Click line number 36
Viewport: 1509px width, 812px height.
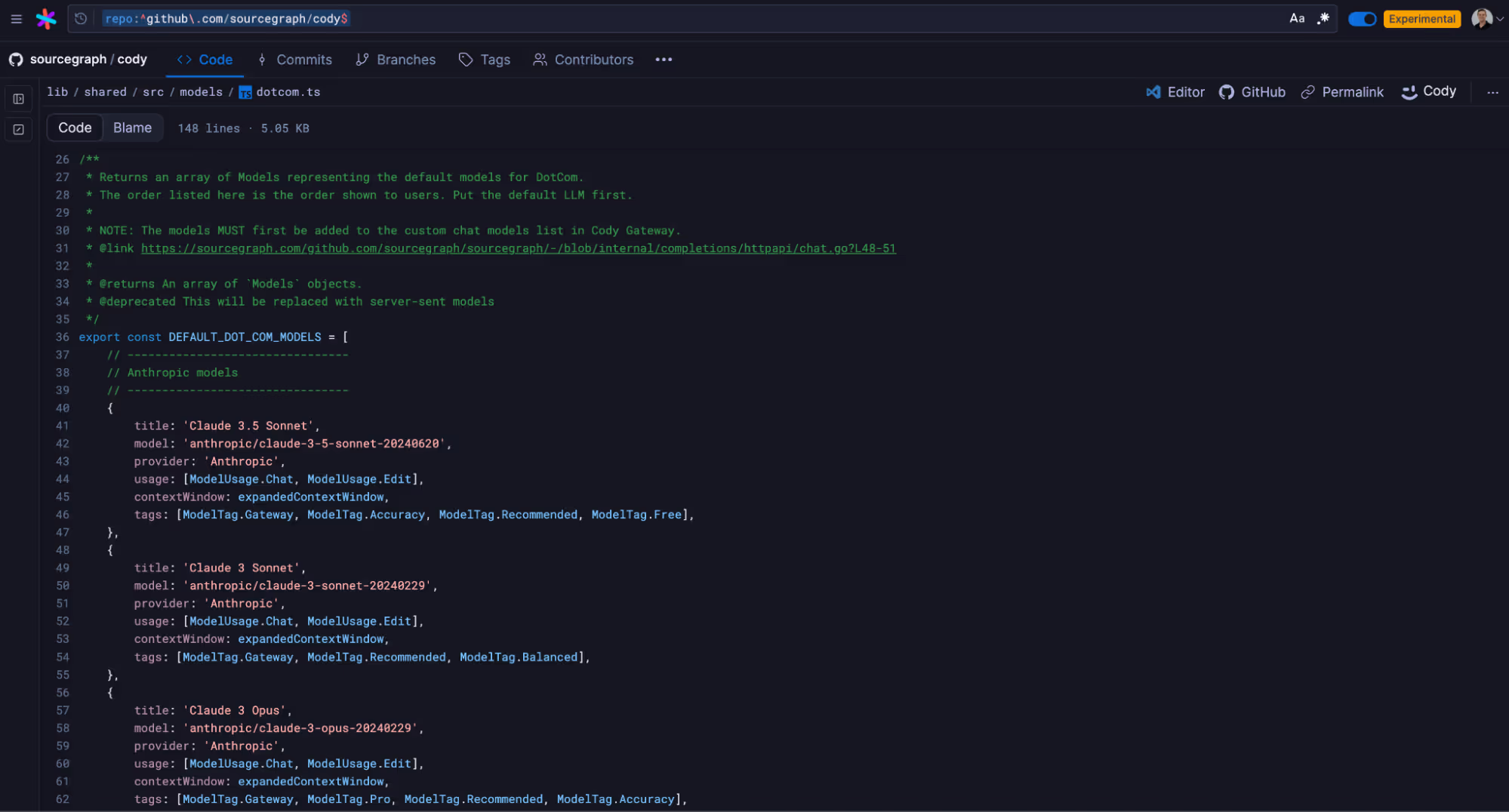(x=62, y=337)
